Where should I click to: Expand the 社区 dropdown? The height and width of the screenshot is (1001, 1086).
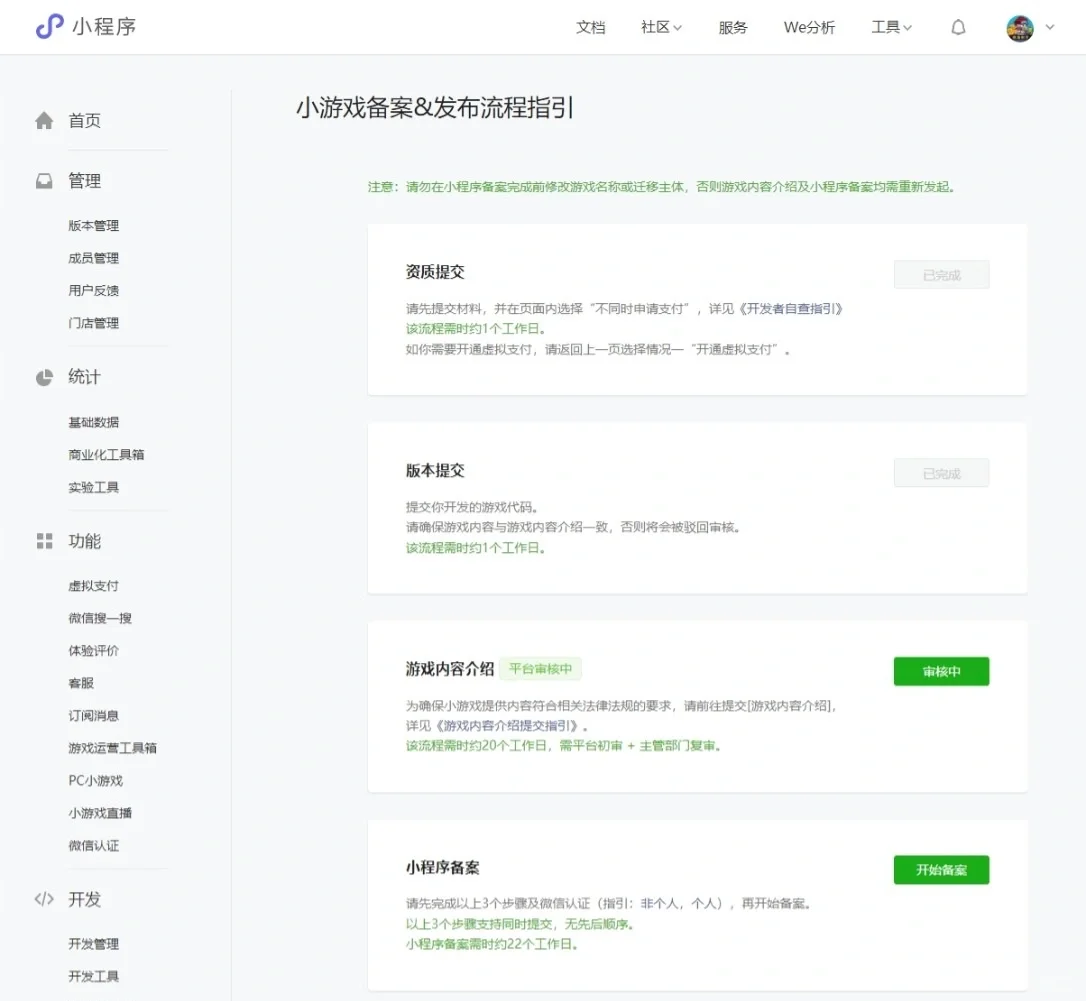click(661, 27)
